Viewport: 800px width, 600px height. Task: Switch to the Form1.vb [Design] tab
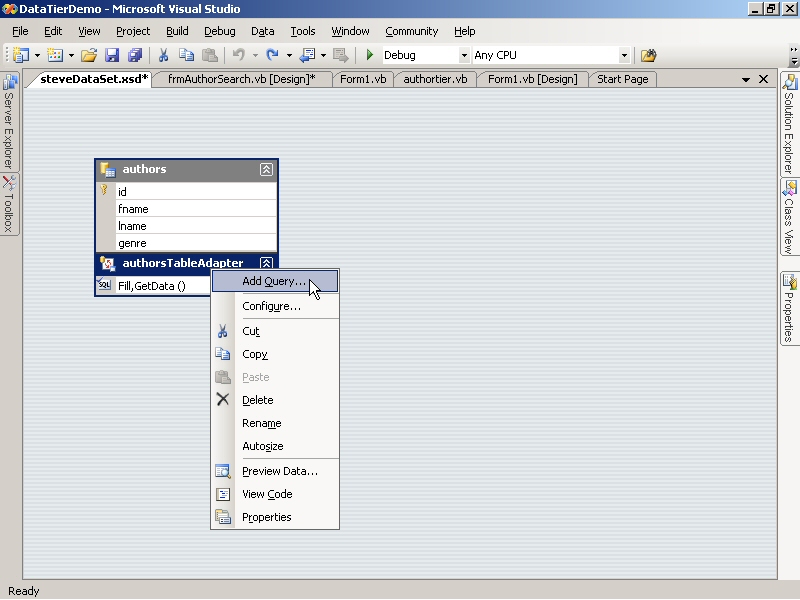pyautogui.click(x=533, y=79)
